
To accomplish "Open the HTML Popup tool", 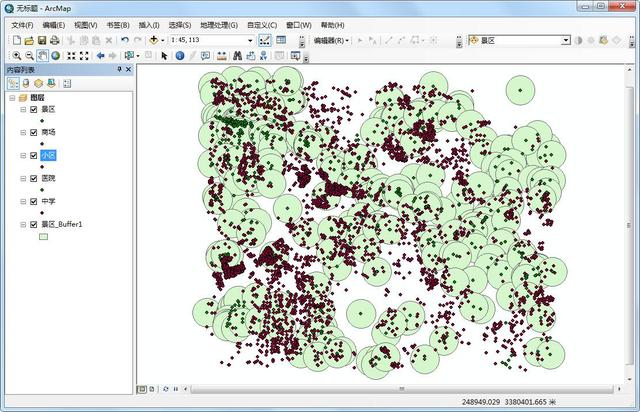I will 205,56.
